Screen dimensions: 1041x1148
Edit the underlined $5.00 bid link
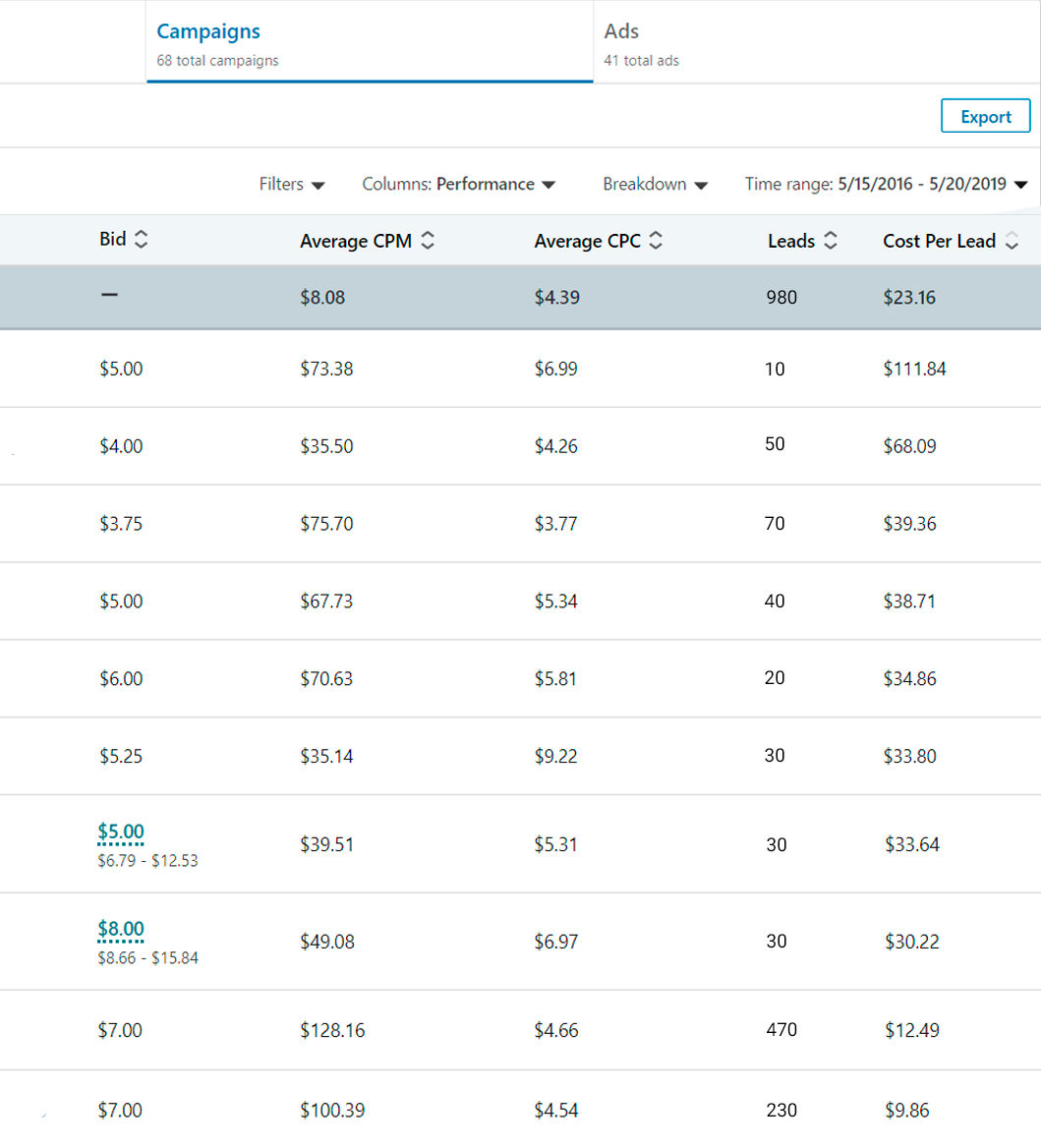click(x=121, y=832)
